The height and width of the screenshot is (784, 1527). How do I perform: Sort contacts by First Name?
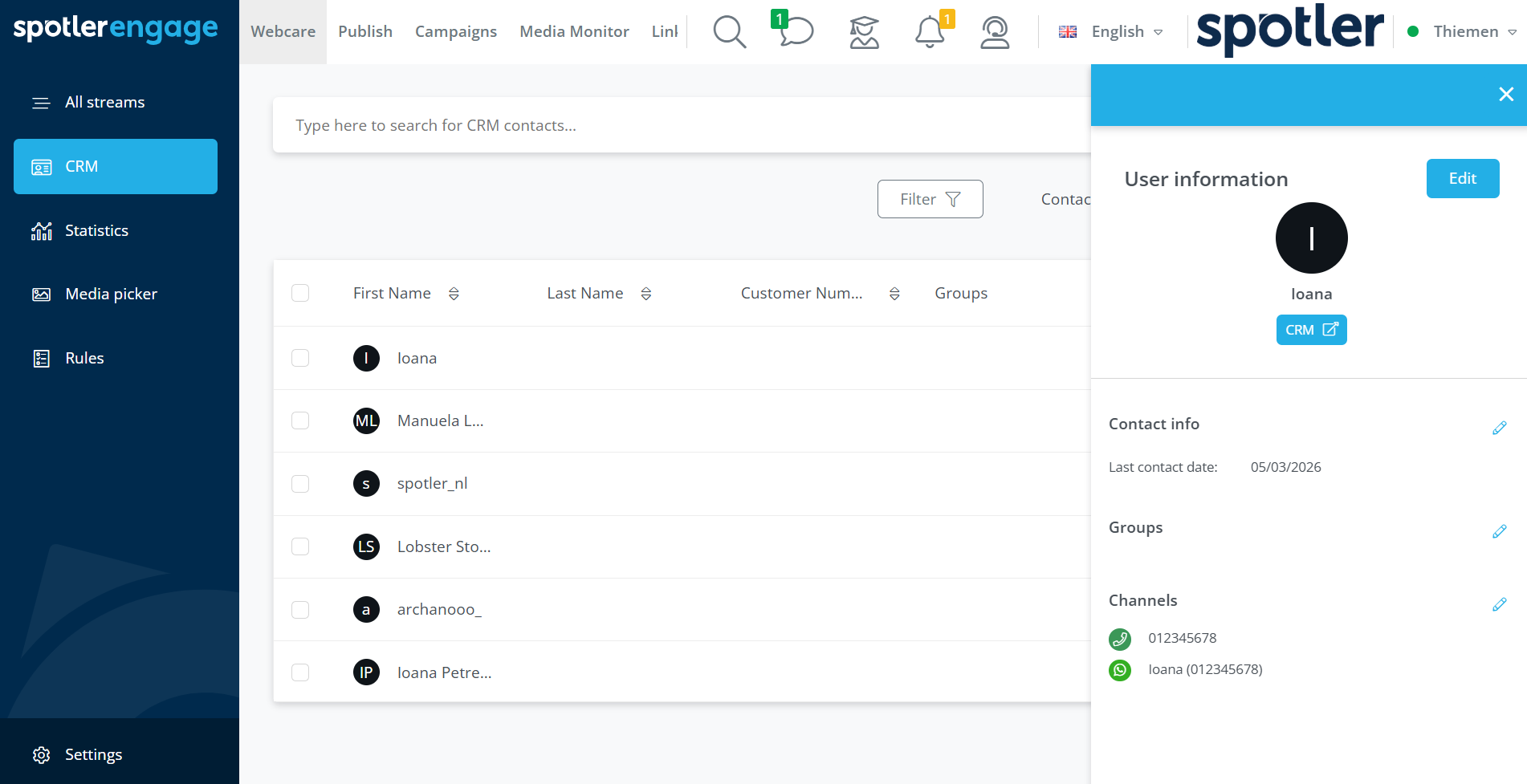coord(454,294)
